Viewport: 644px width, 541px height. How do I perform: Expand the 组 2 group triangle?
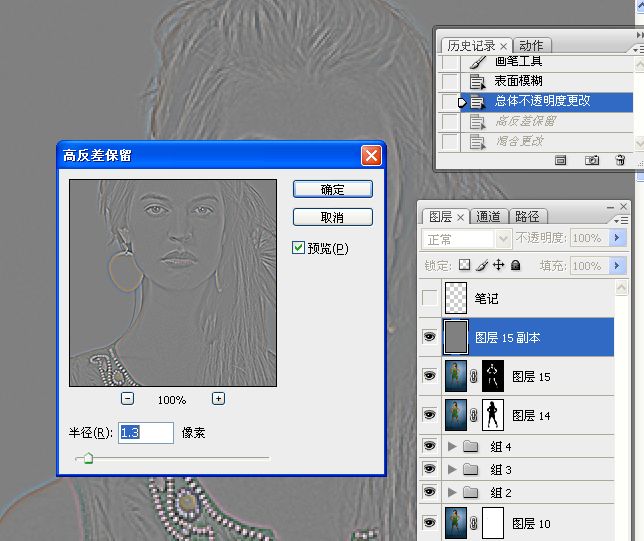pyautogui.click(x=452, y=492)
